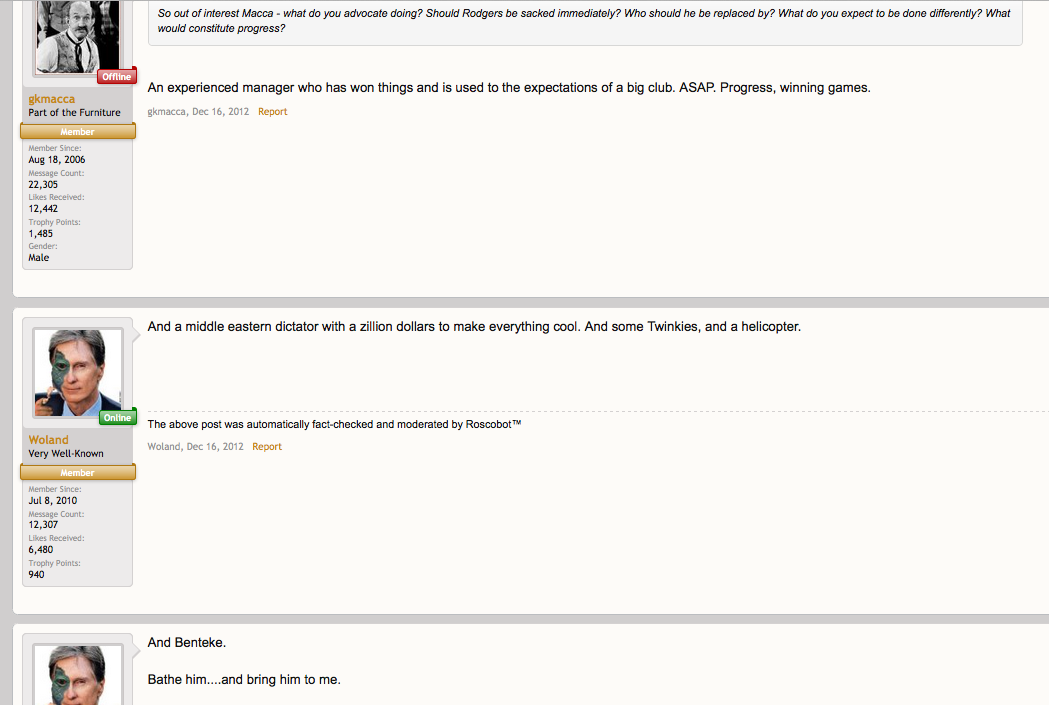Report gkmacca's Dec 16 post
This screenshot has width=1049, height=705.
272,112
